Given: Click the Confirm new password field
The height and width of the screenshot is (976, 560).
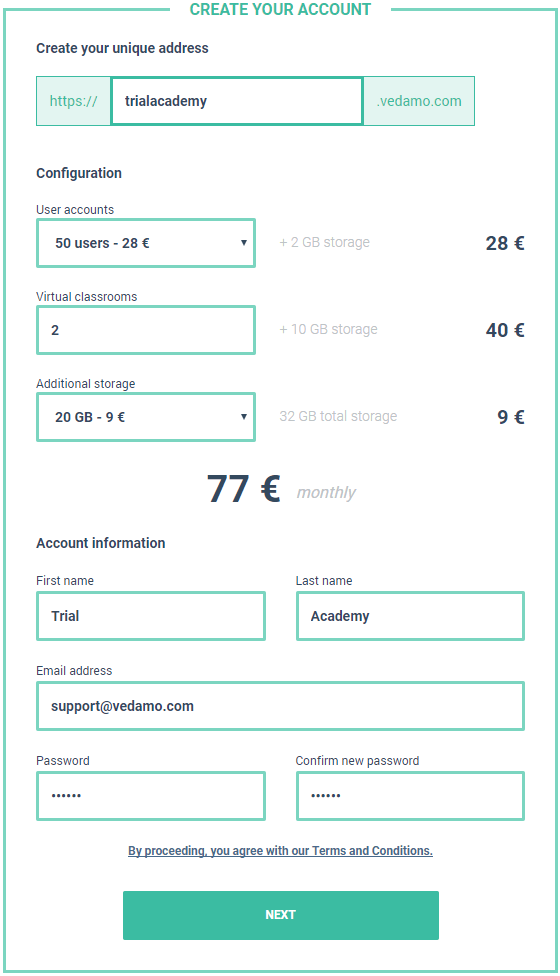Looking at the screenshot, I should tap(410, 796).
